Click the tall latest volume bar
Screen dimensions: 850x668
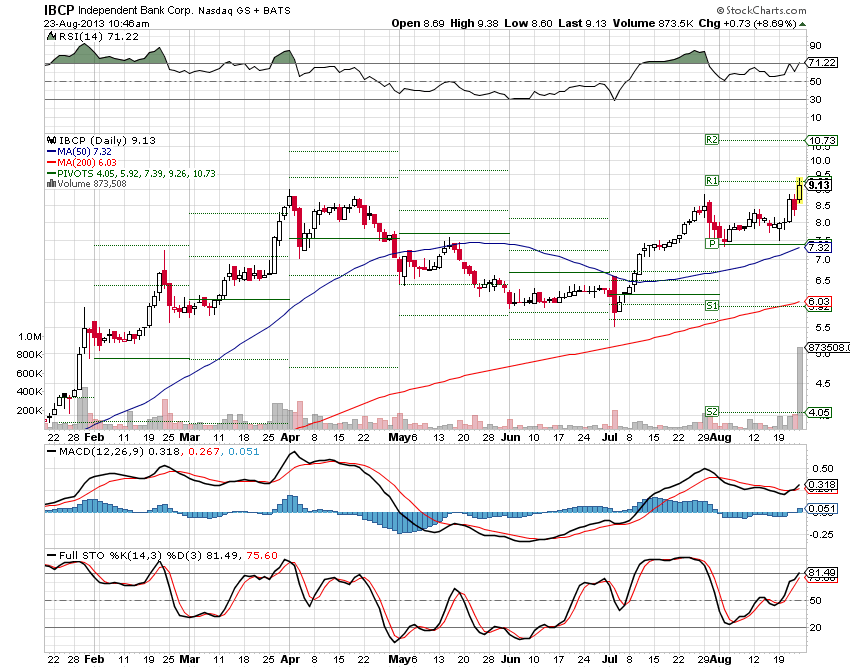(x=800, y=388)
